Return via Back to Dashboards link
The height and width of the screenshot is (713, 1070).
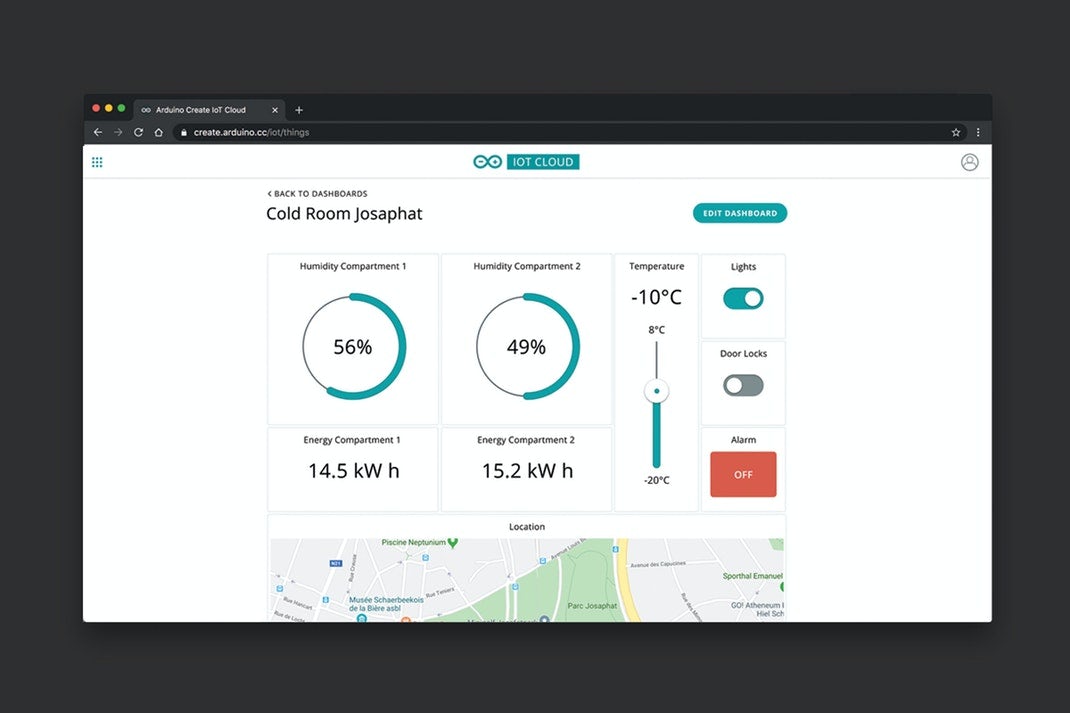tap(317, 194)
